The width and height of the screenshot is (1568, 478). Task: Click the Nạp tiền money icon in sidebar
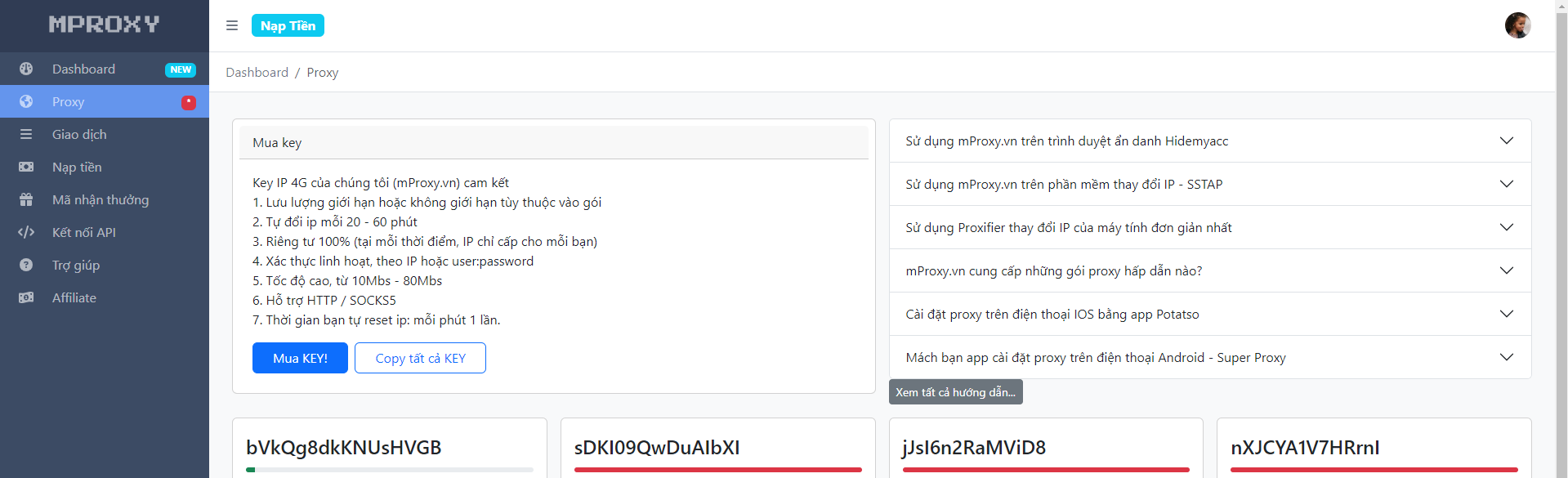26,168
